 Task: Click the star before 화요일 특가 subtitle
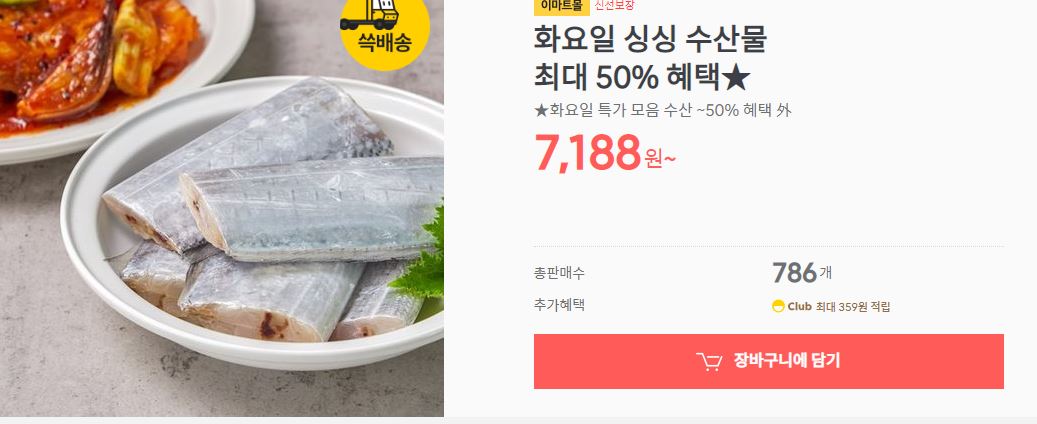click(x=541, y=110)
